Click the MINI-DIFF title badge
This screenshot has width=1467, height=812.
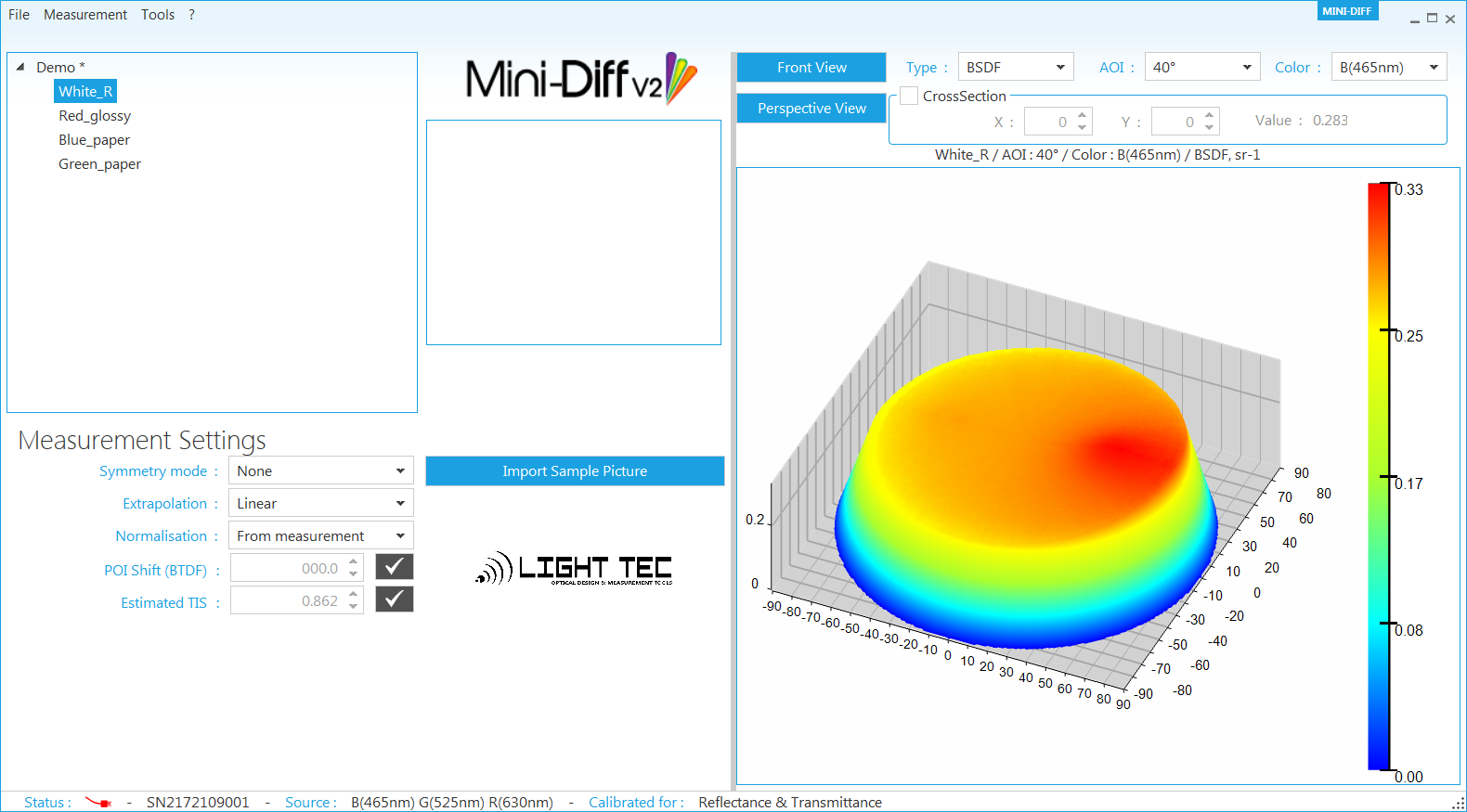point(1347,11)
